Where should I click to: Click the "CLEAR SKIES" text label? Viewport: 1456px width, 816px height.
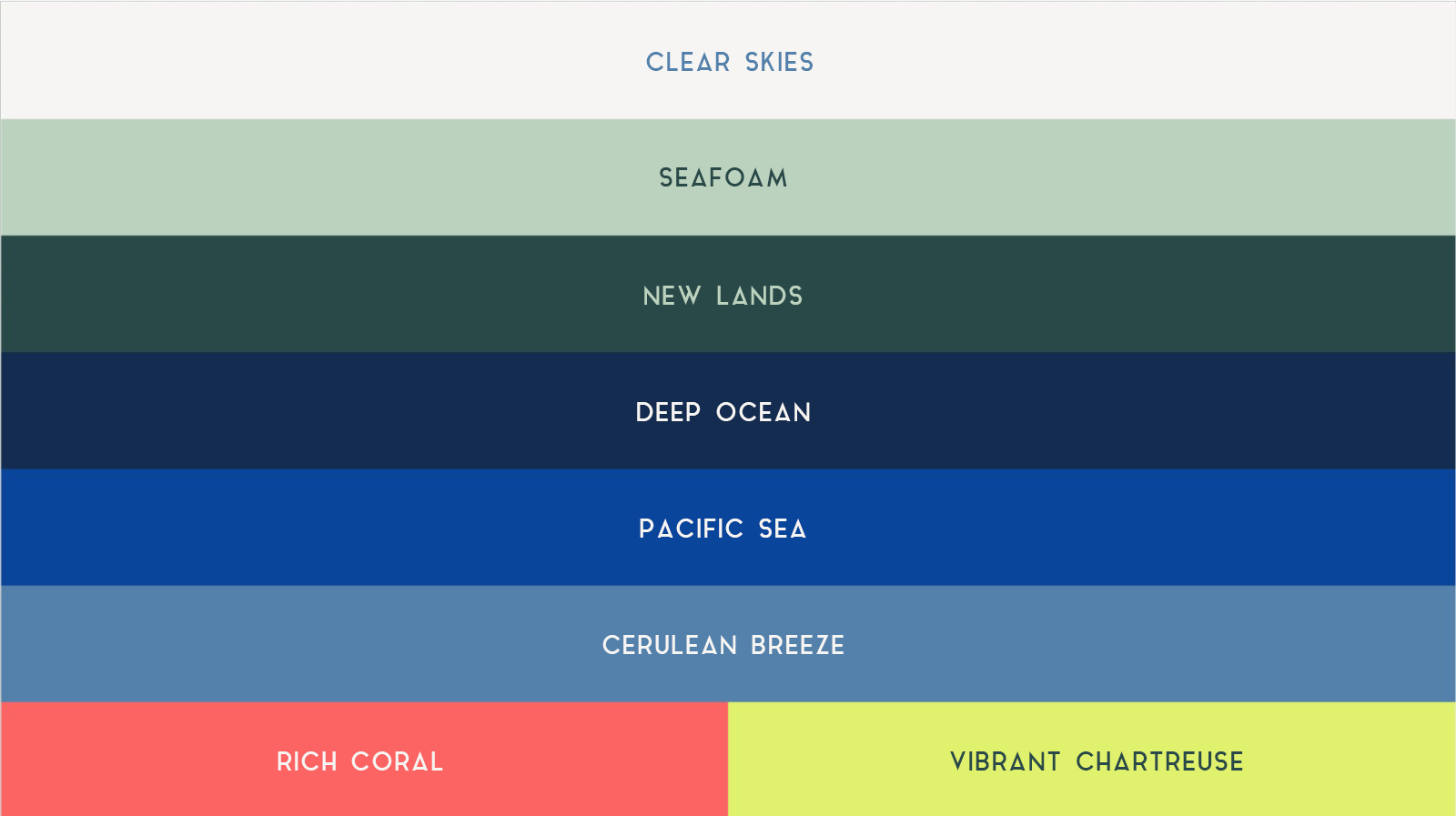point(729,62)
